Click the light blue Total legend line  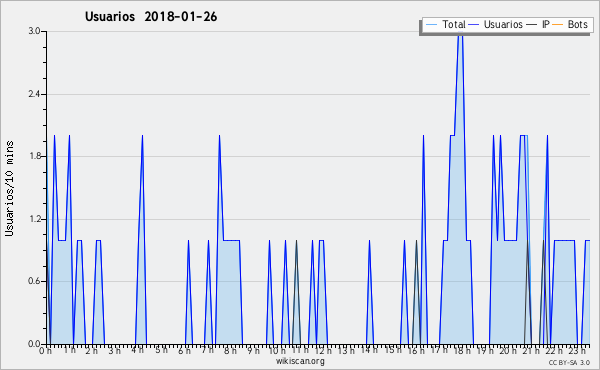(x=431, y=25)
